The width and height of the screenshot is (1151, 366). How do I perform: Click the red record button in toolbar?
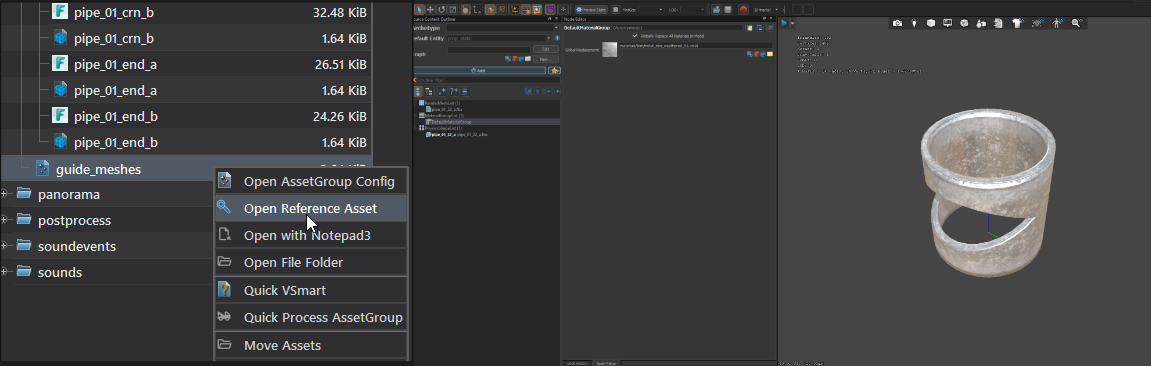[743, 10]
